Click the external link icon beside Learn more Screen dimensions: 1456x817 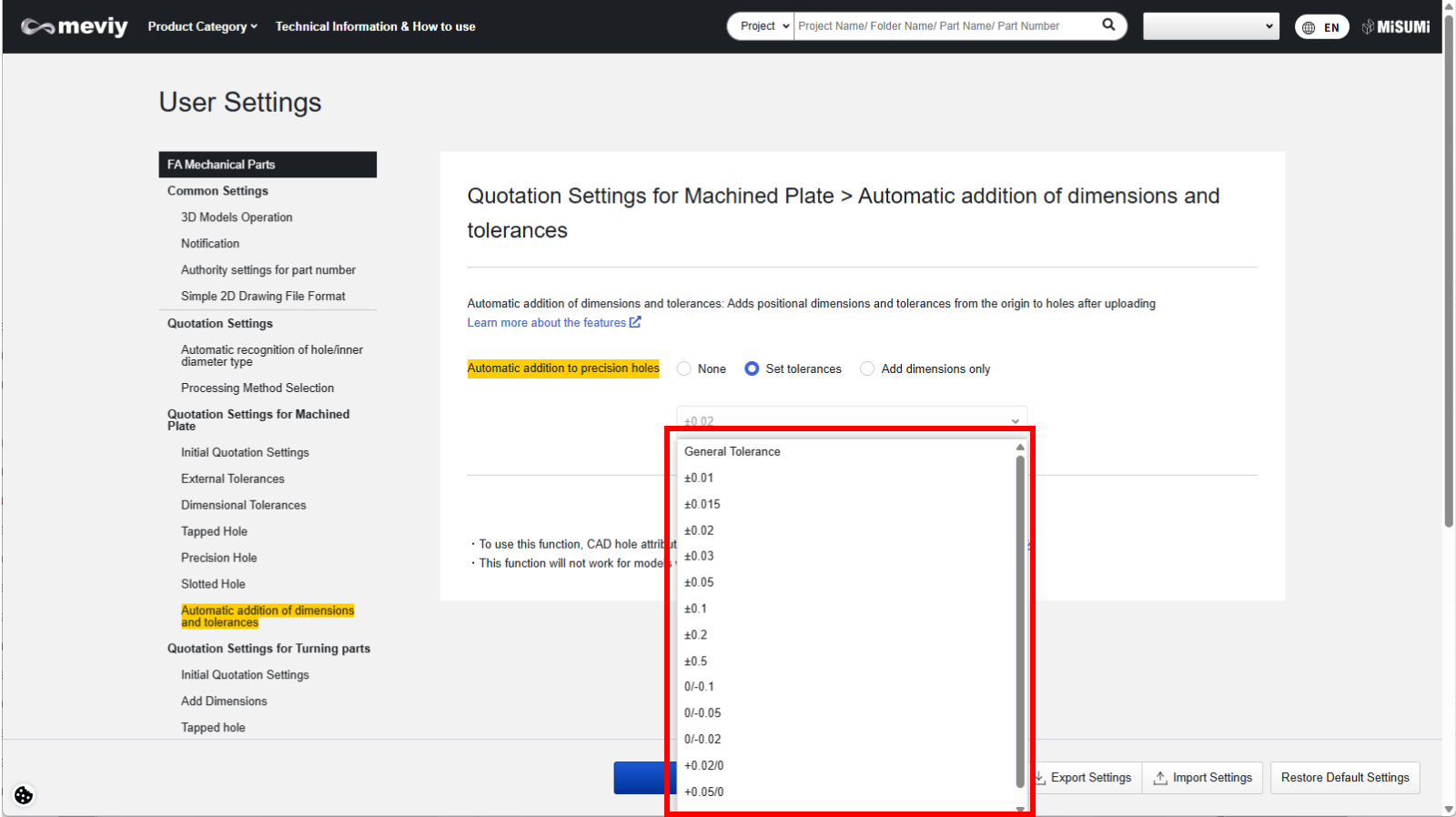click(635, 322)
